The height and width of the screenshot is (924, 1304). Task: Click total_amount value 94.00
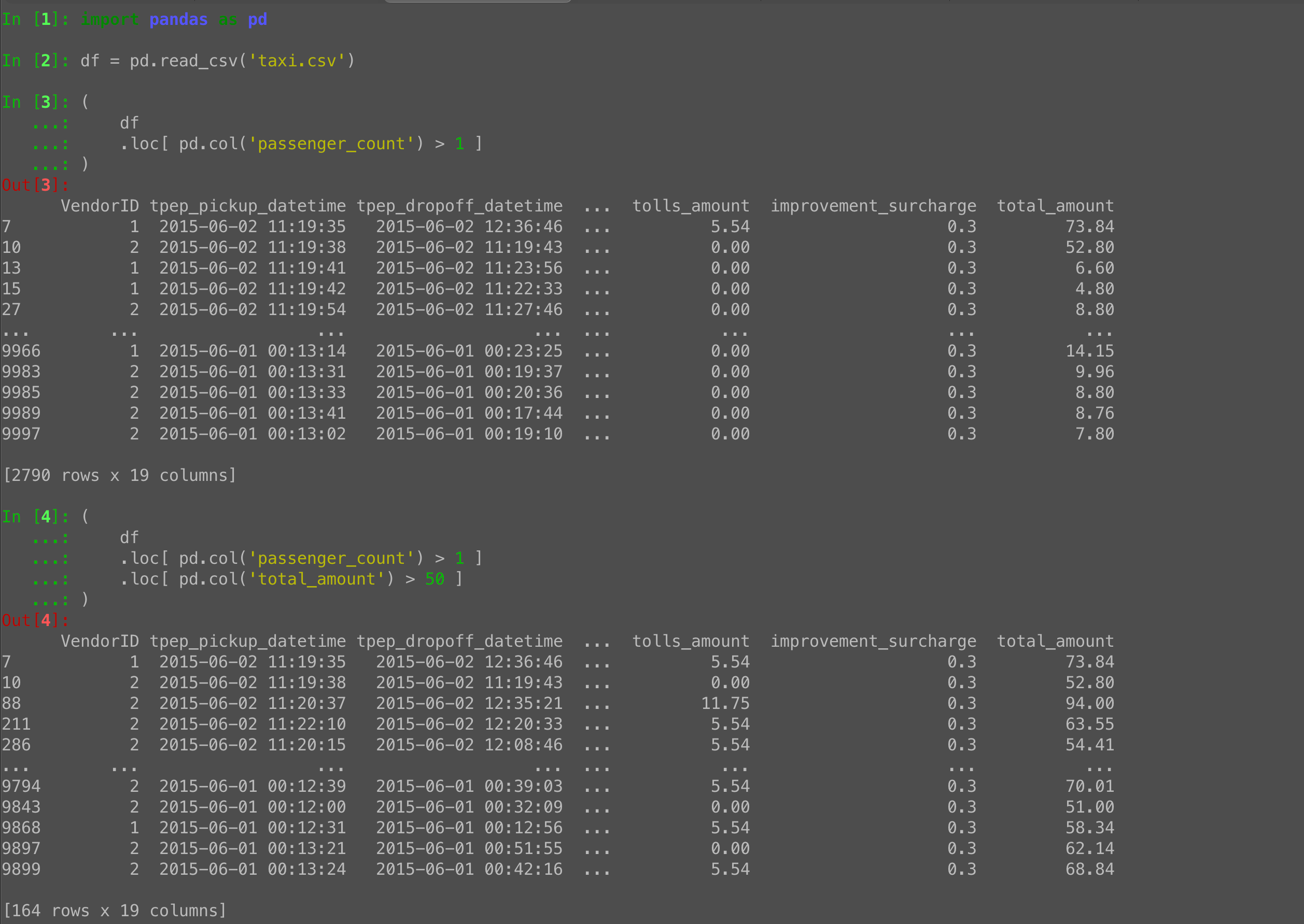[1089, 703]
